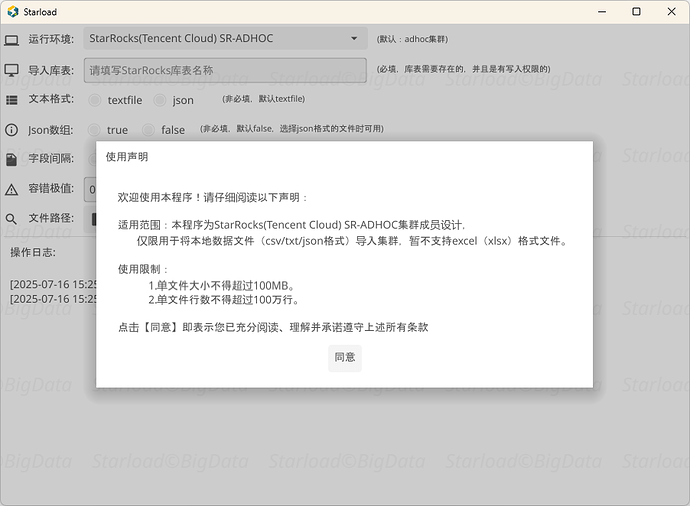Click the Starload app logo icon
This screenshot has height=506, width=690.
click(13, 12)
